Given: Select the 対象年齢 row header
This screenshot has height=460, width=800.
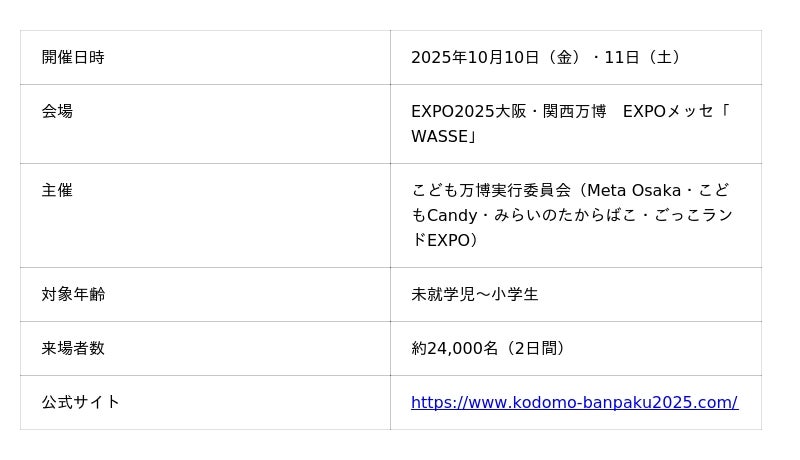Looking at the screenshot, I should coord(73,295).
